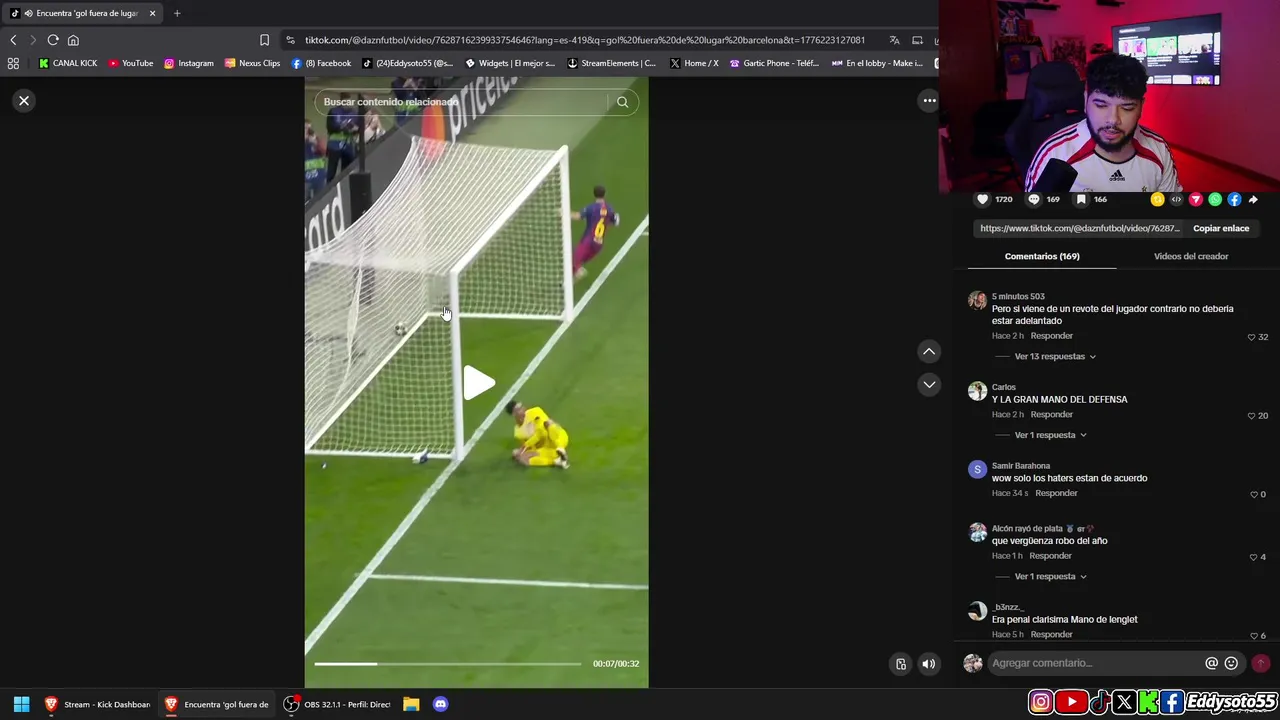Open CANAL KICK bookmark
1280x720 pixels.
pyautogui.click(x=68, y=63)
